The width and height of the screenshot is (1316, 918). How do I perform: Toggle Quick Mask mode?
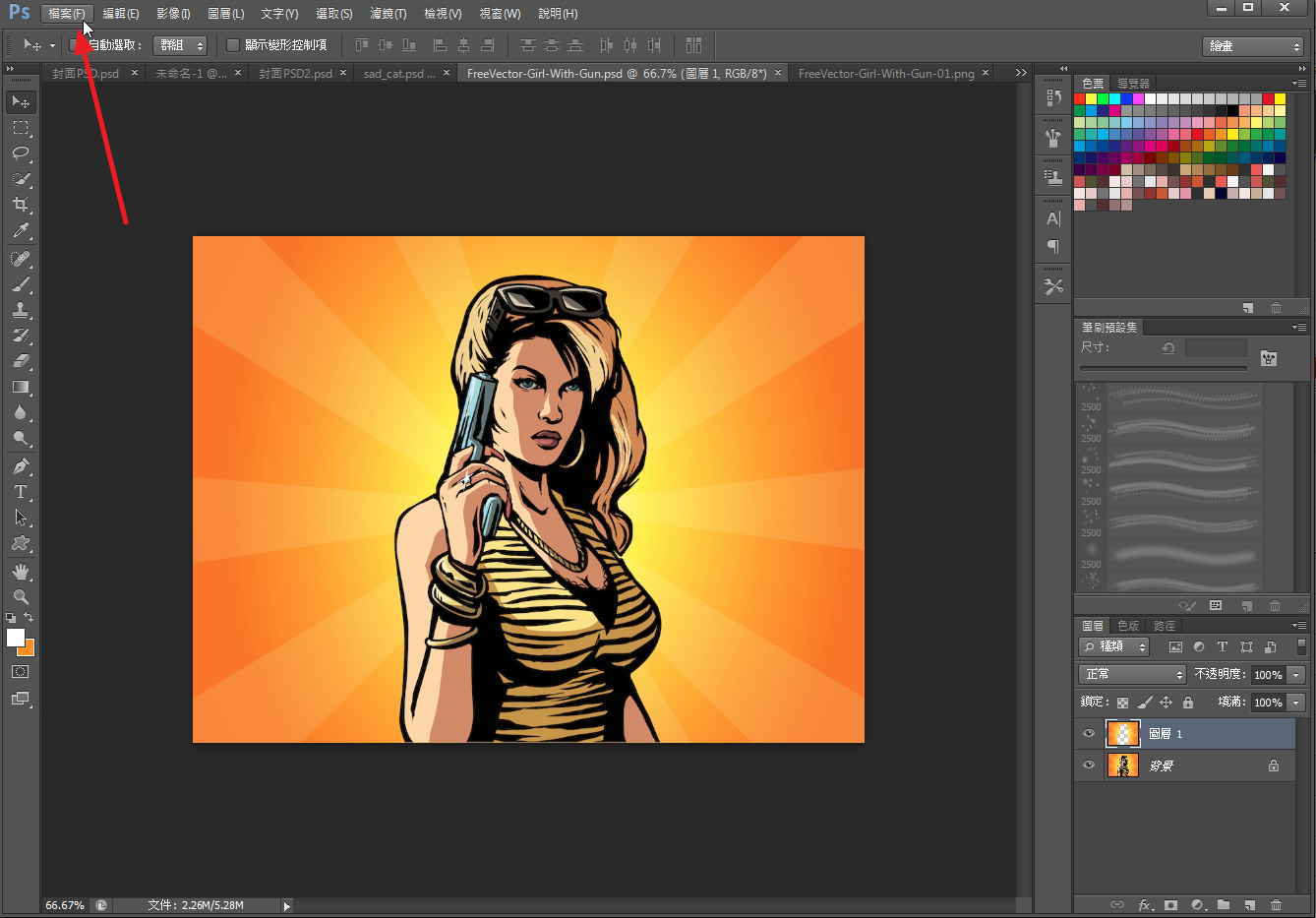pos(21,672)
